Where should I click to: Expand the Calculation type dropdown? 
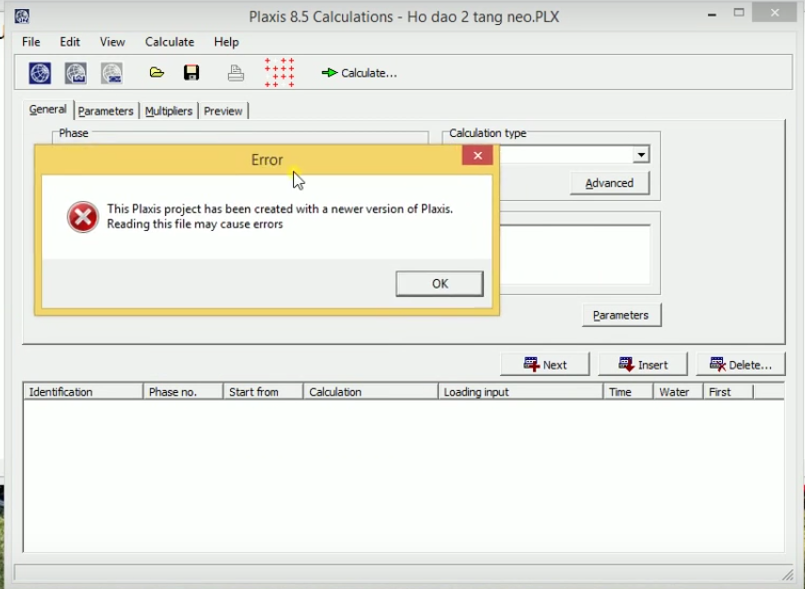(641, 154)
